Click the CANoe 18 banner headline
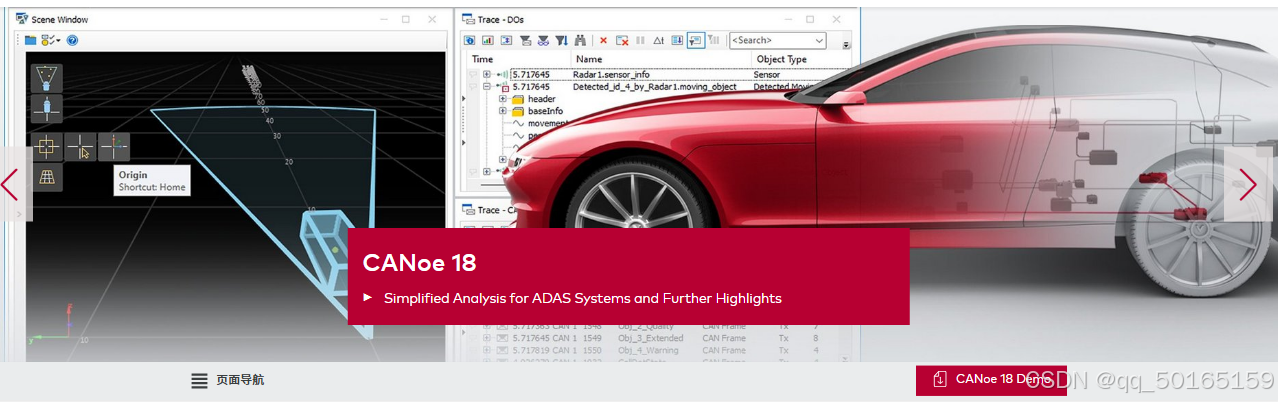Screen dimensions: 1278x402 [x=419, y=263]
